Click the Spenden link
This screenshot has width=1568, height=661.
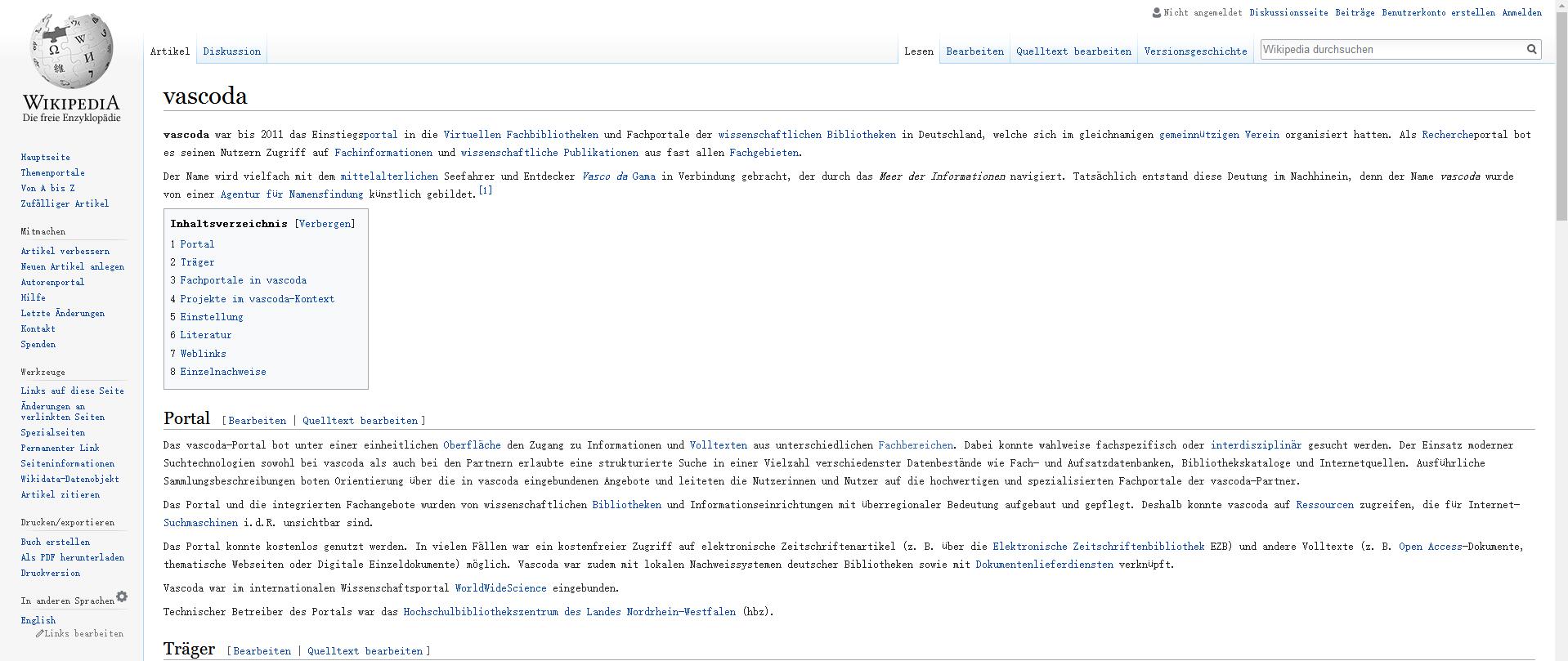coord(38,345)
